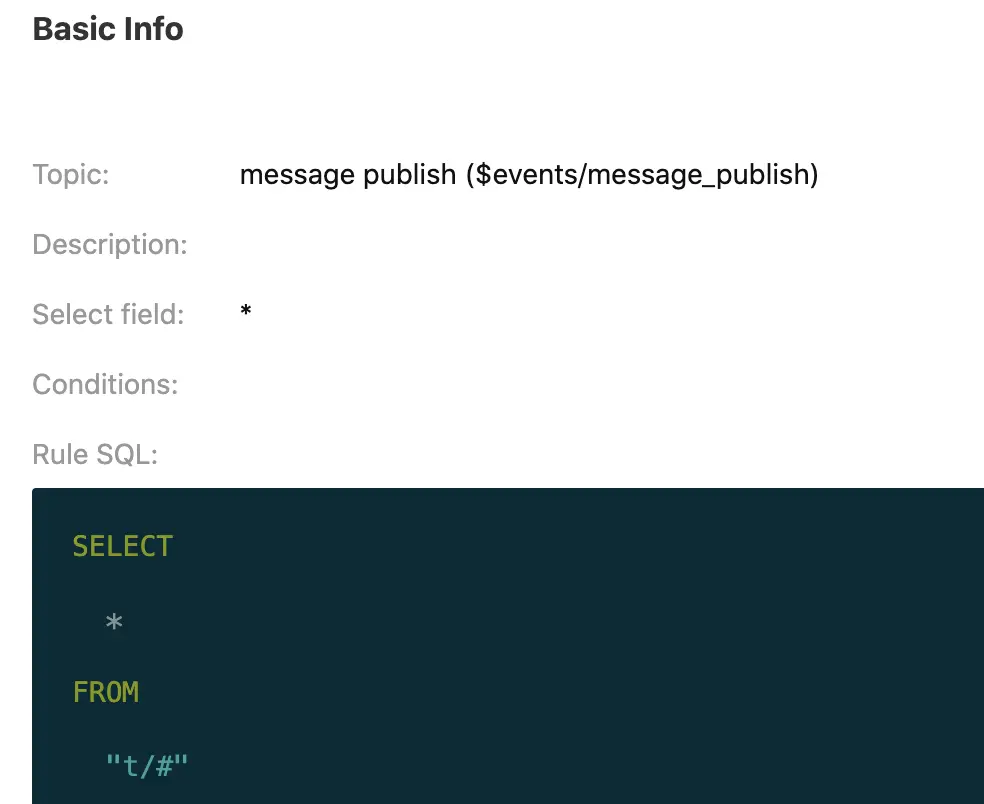984x804 pixels.
Task: Click the word "Basic" in the heading
Action: coord(69,29)
